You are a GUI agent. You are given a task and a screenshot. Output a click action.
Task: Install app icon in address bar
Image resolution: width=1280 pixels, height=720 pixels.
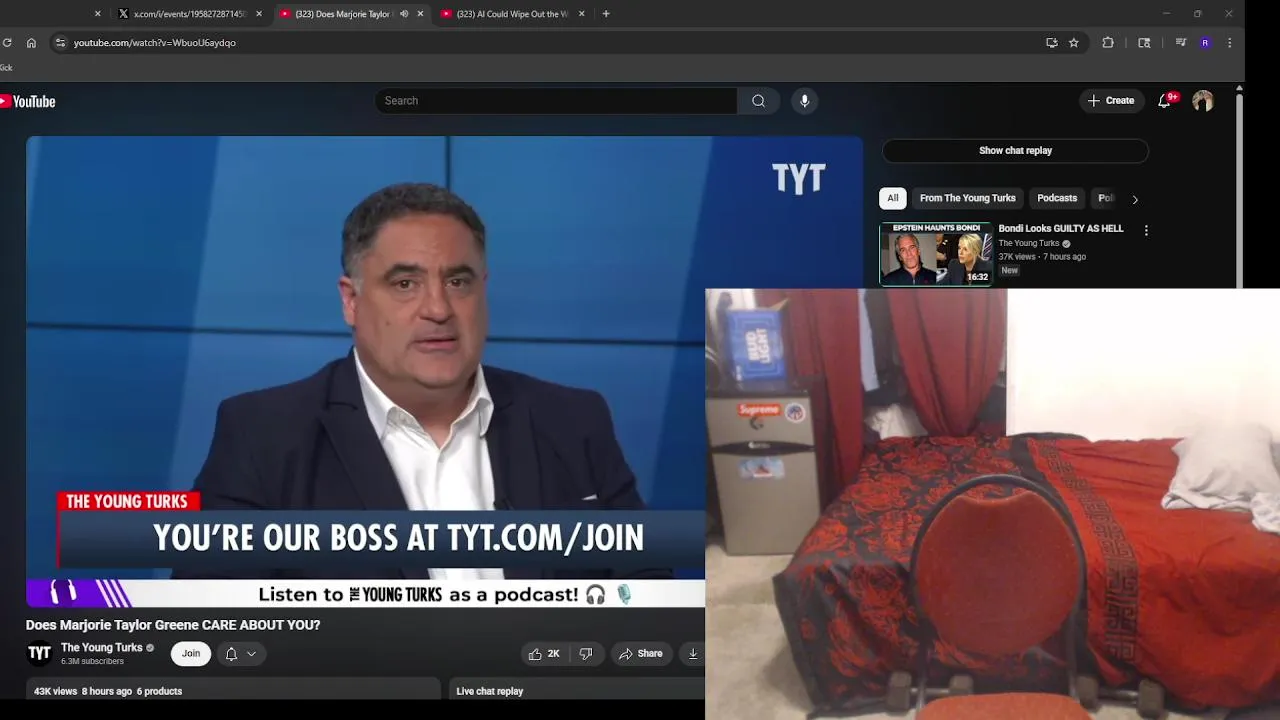point(1051,43)
